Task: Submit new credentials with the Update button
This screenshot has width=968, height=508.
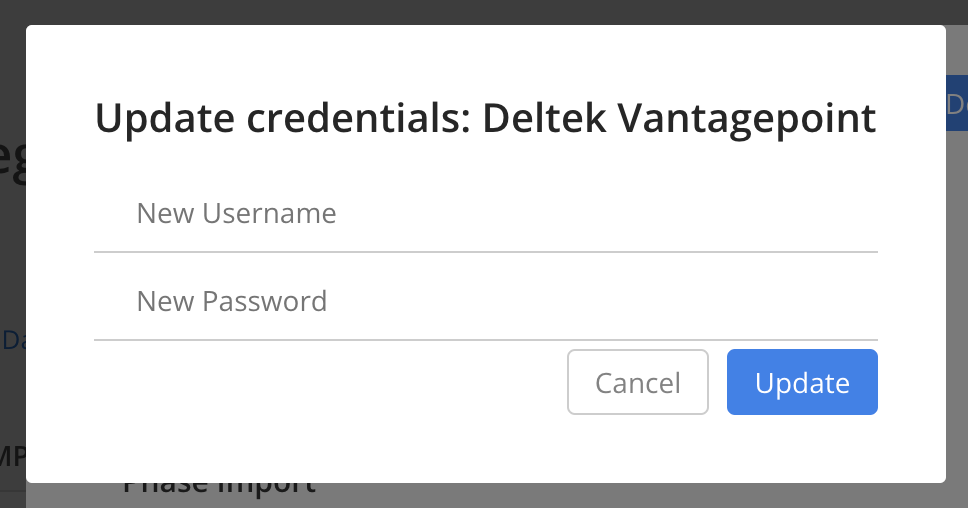Action: [802, 382]
